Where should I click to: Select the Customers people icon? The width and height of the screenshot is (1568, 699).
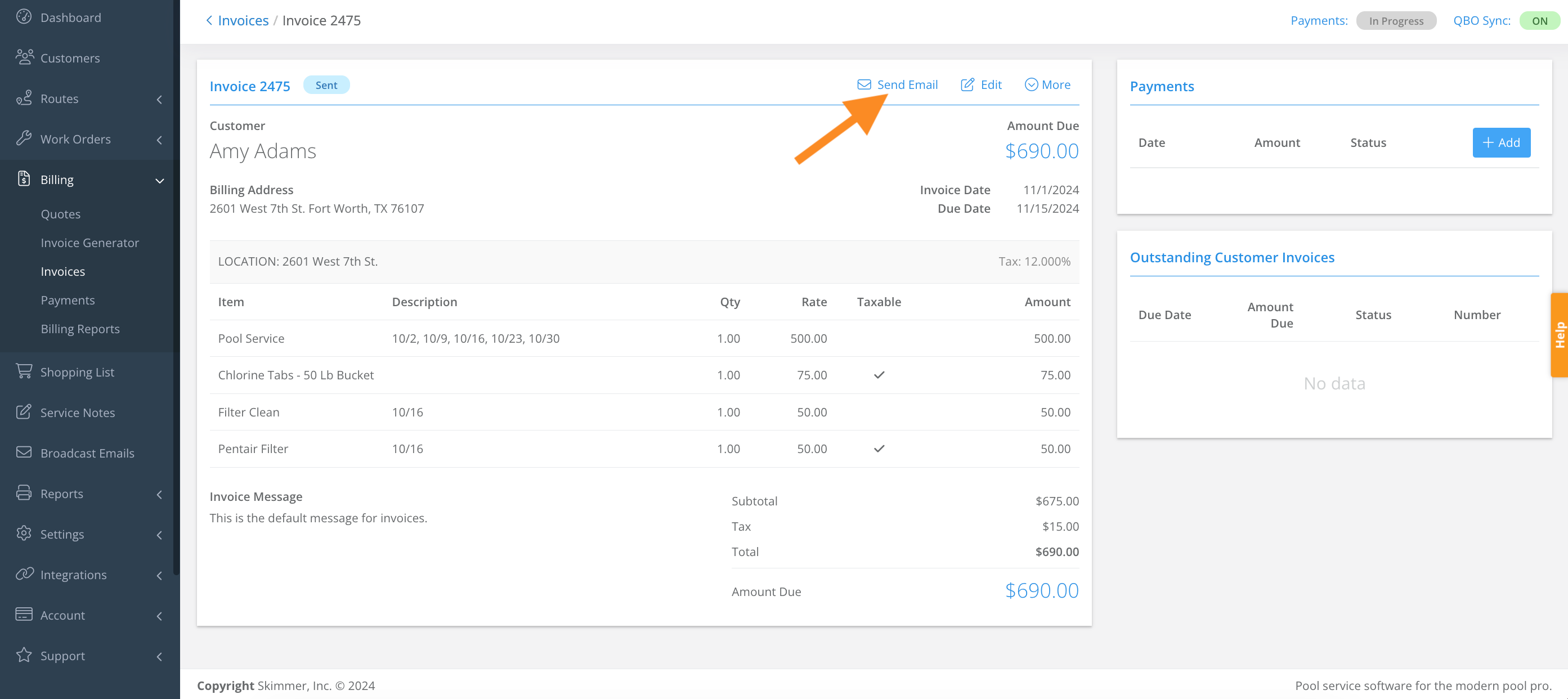(x=24, y=57)
